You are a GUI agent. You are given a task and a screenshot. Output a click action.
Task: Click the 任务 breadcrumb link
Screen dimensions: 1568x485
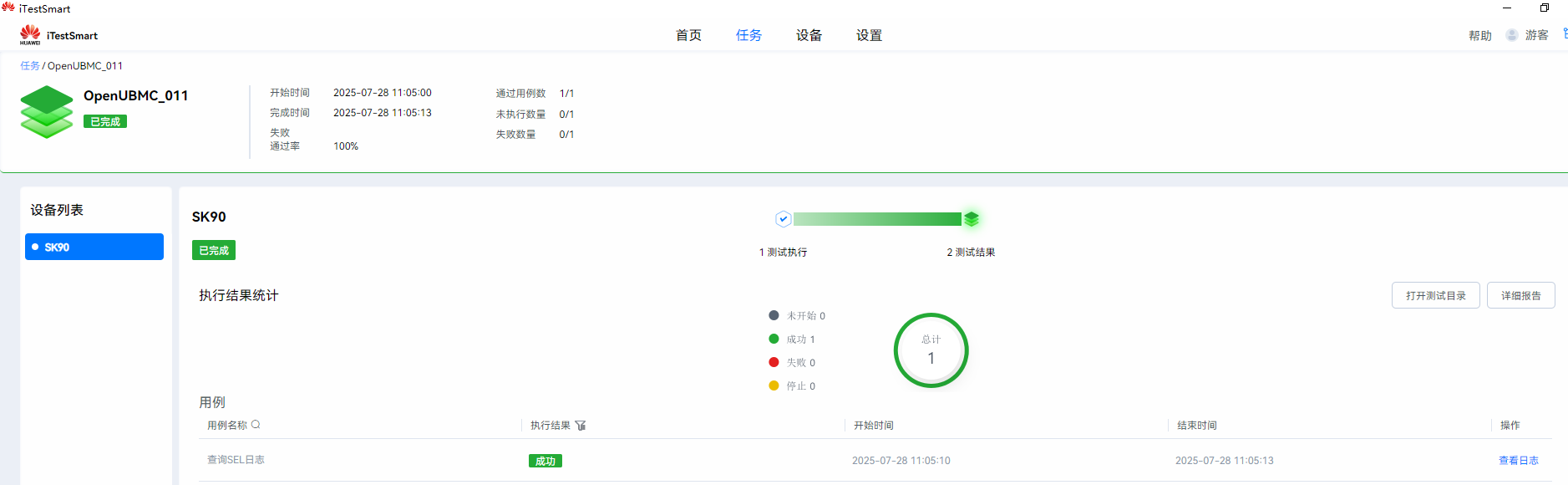[29, 66]
